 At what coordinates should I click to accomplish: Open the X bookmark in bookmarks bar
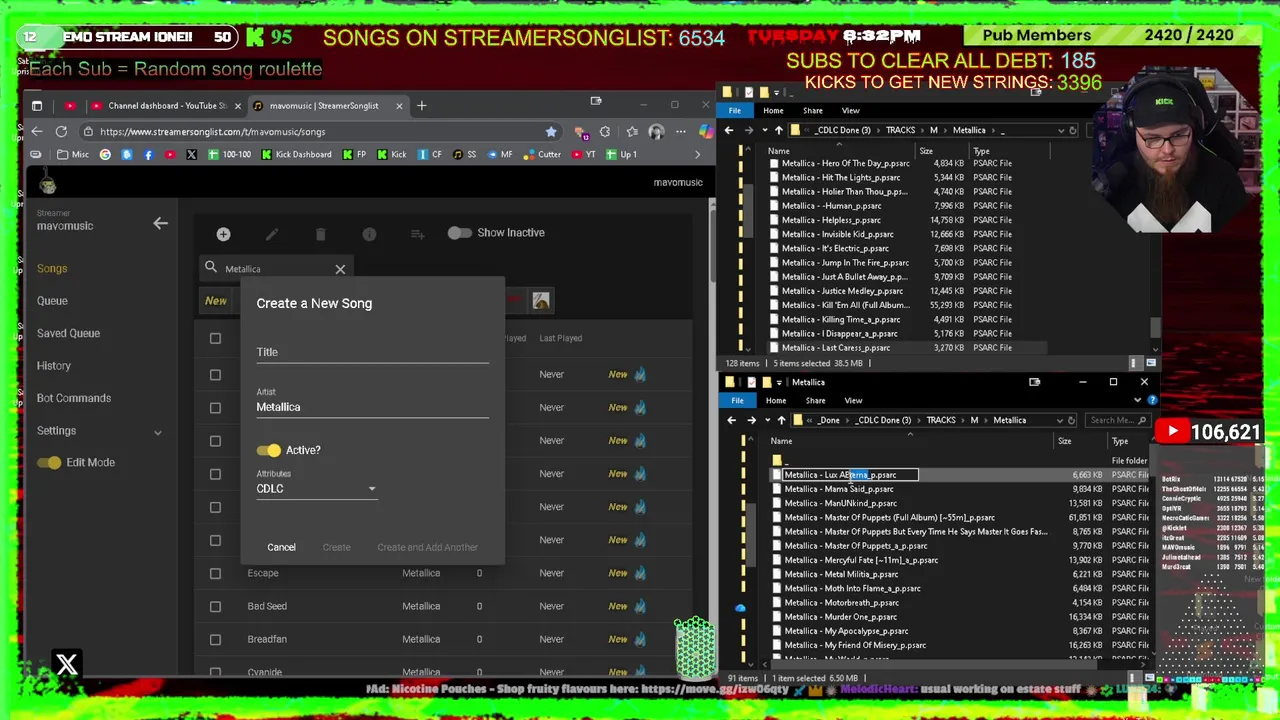click(191, 154)
